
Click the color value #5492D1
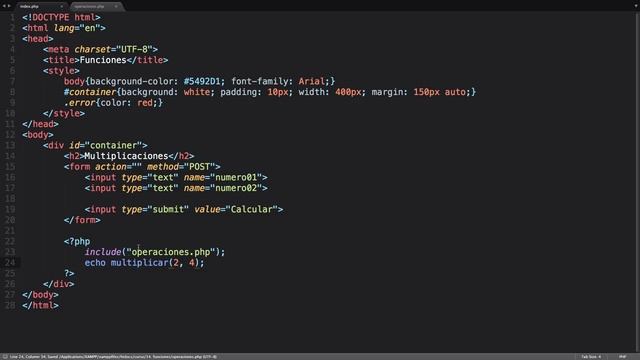pos(202,81)
